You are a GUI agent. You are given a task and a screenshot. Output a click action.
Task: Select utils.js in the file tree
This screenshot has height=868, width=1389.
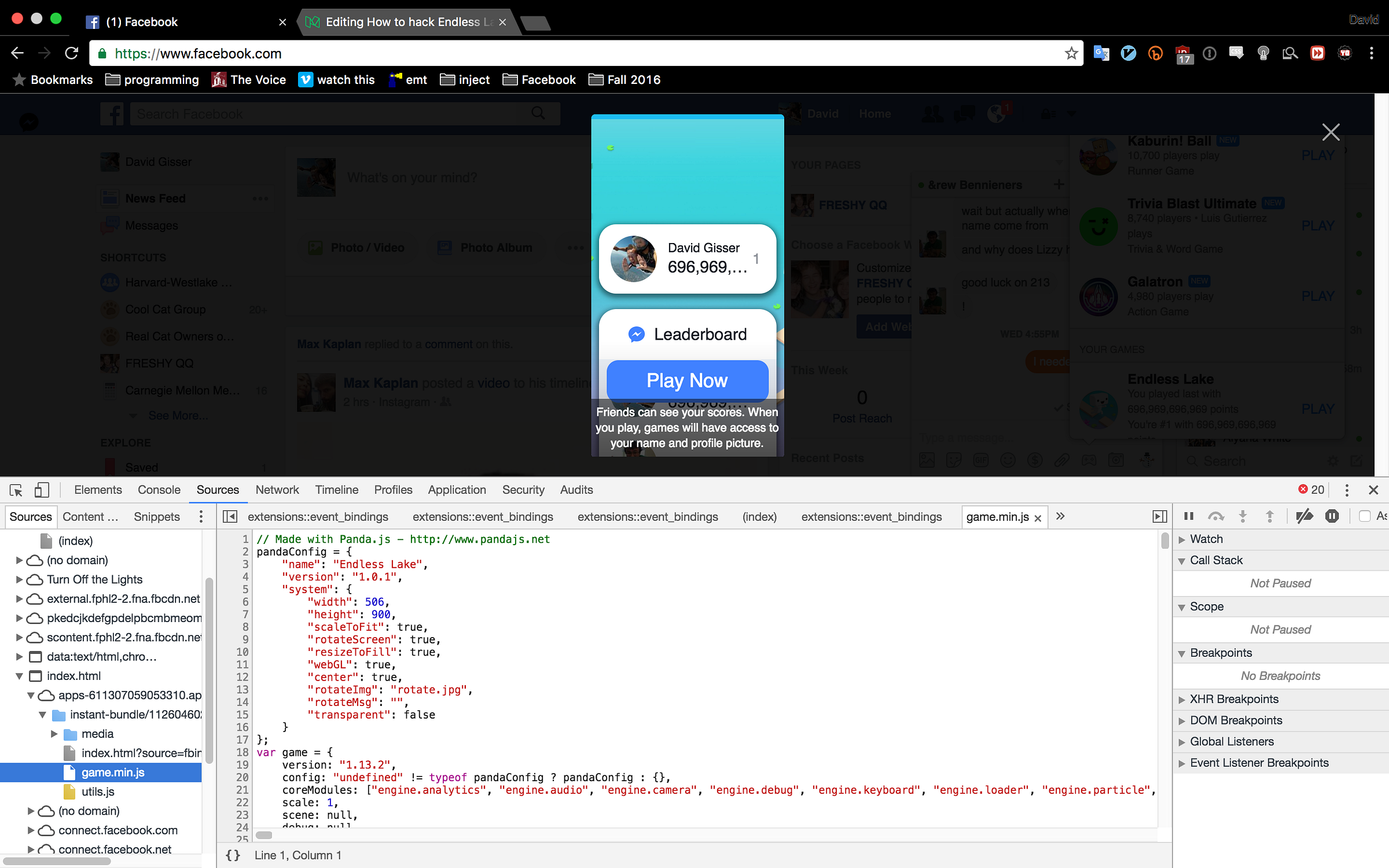[x=98, y=792]
